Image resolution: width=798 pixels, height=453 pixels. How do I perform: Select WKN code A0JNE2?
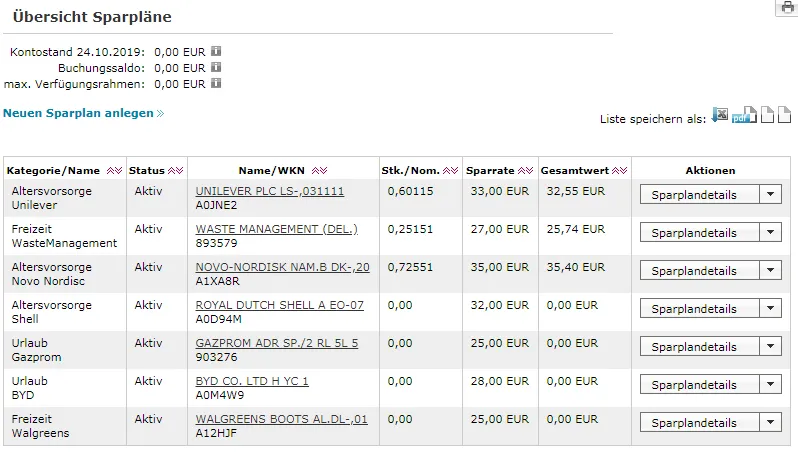(216, 205)
